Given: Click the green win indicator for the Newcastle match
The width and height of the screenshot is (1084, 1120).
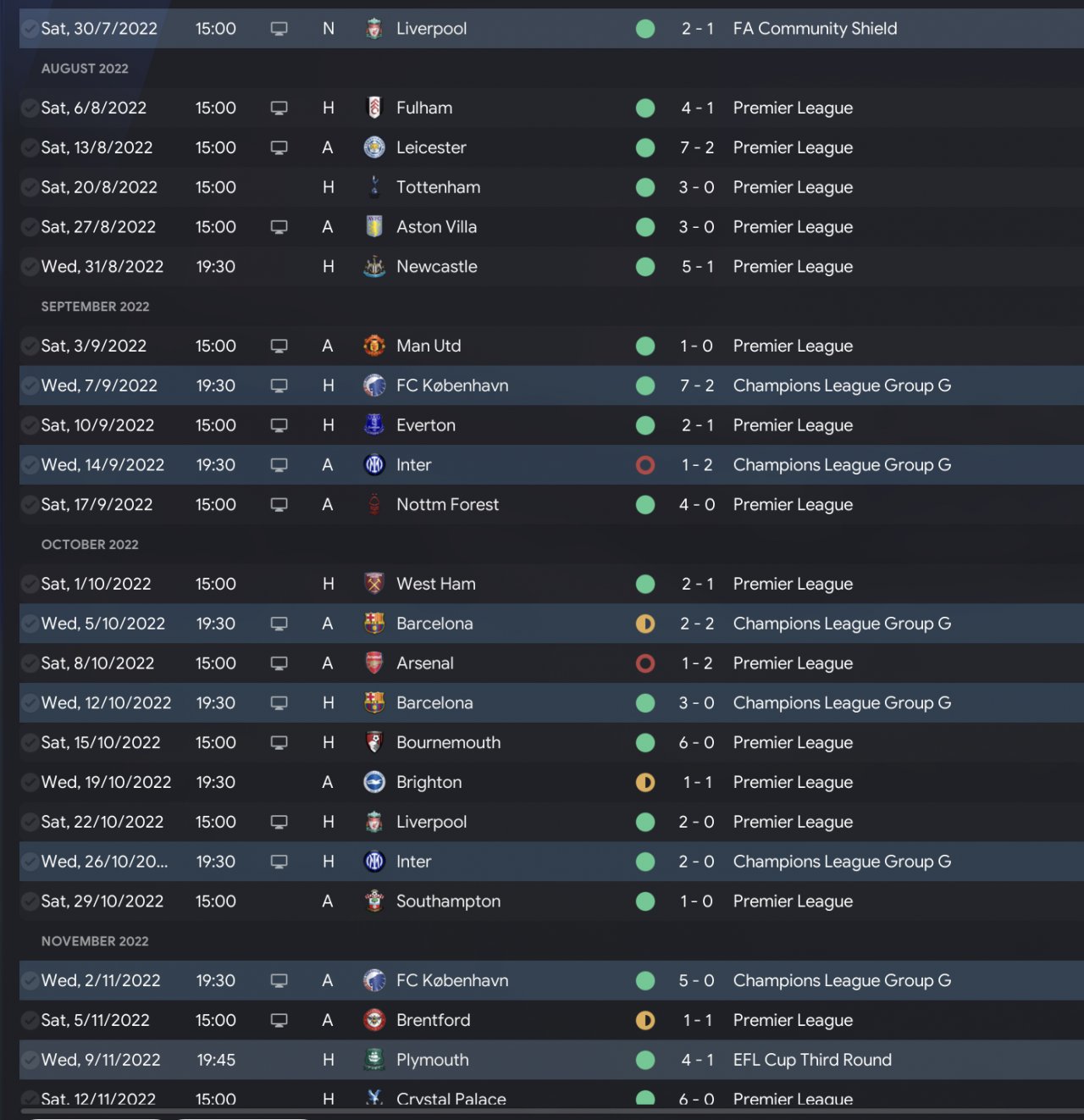Looking at the screenshot, I should (645, 267).
